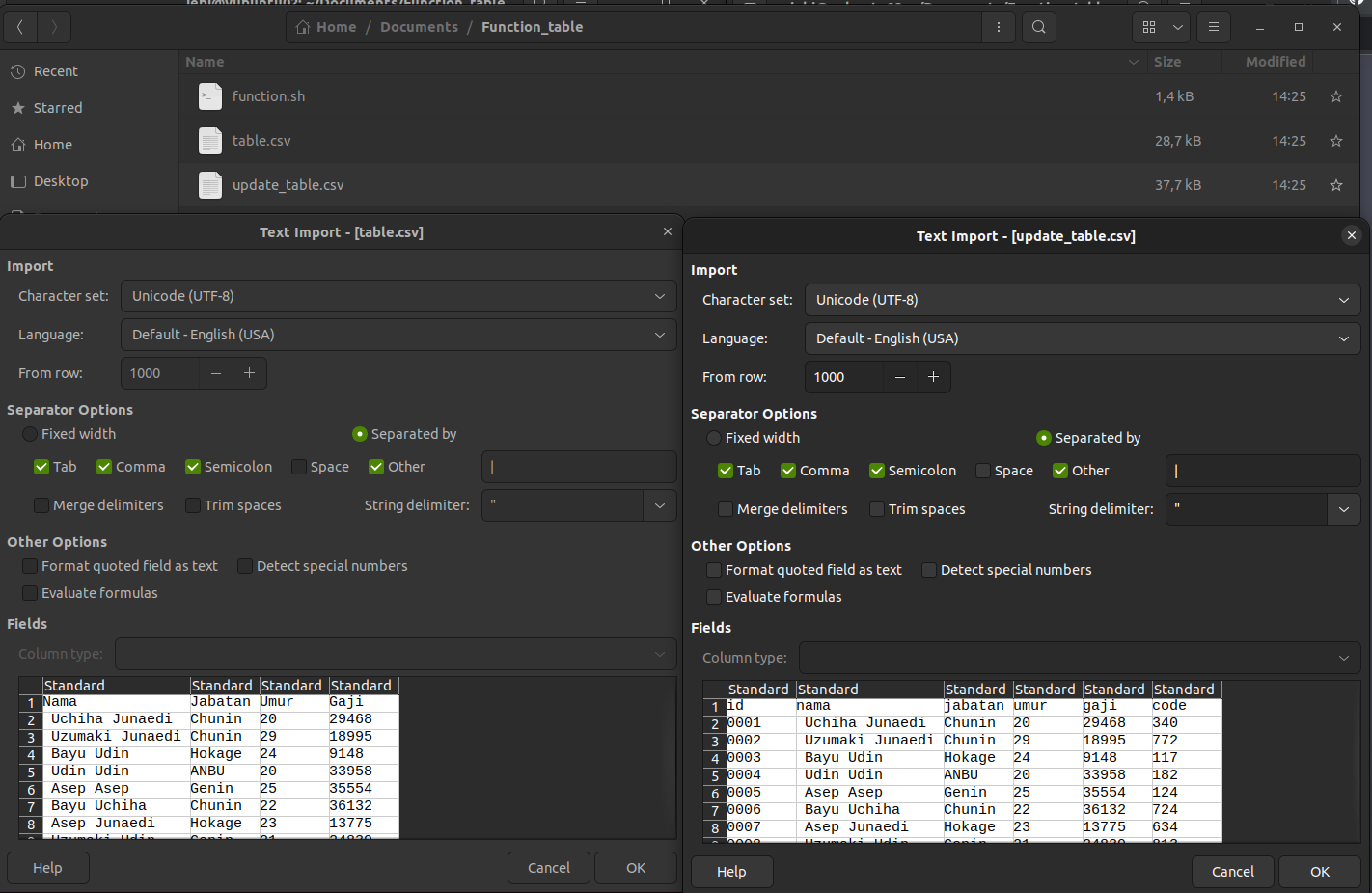Click the search icon in file manager
The width and height of the screenshot is (1372, 893).
point(1038,27)
